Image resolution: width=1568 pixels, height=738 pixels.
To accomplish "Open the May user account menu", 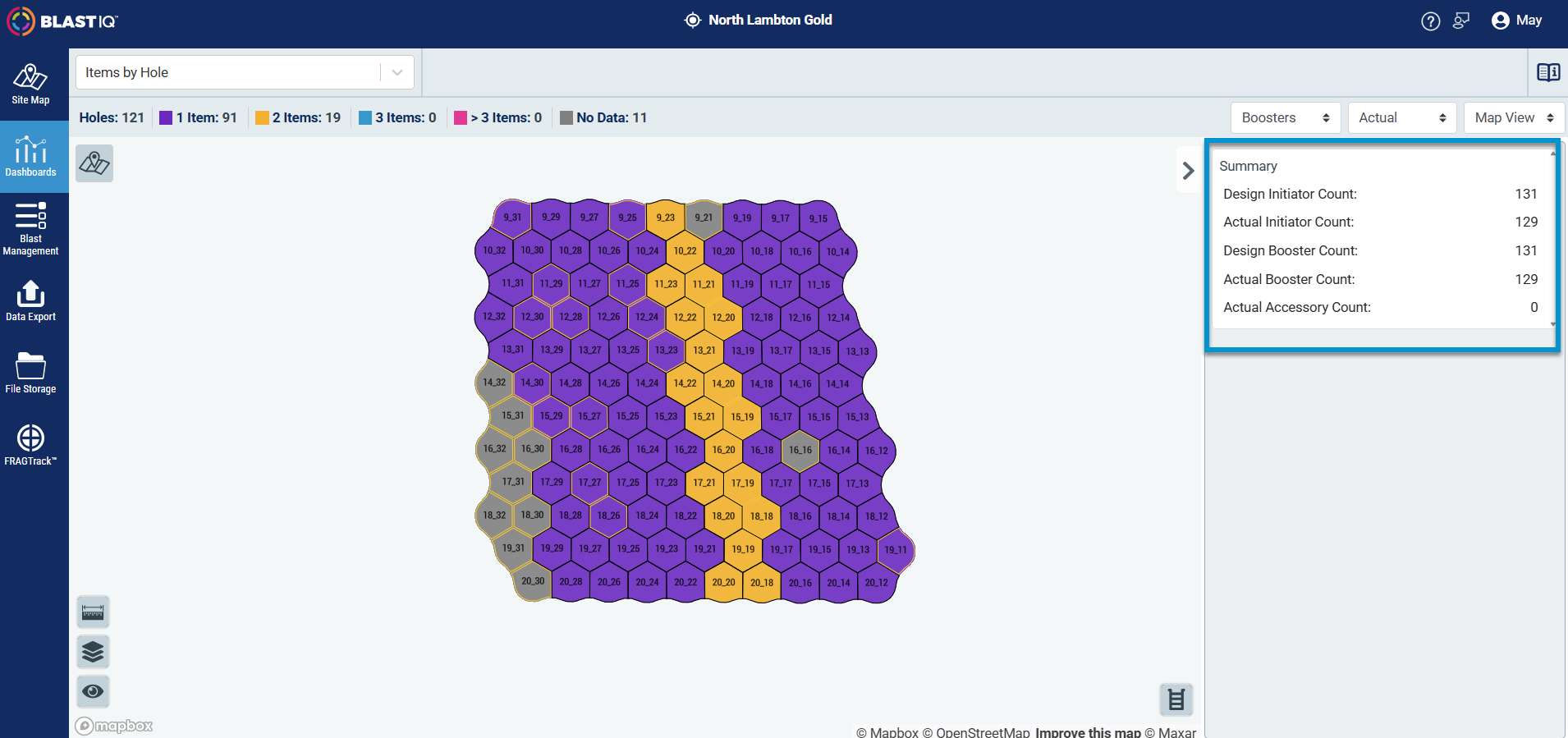I will click(x=1517, y=21).
